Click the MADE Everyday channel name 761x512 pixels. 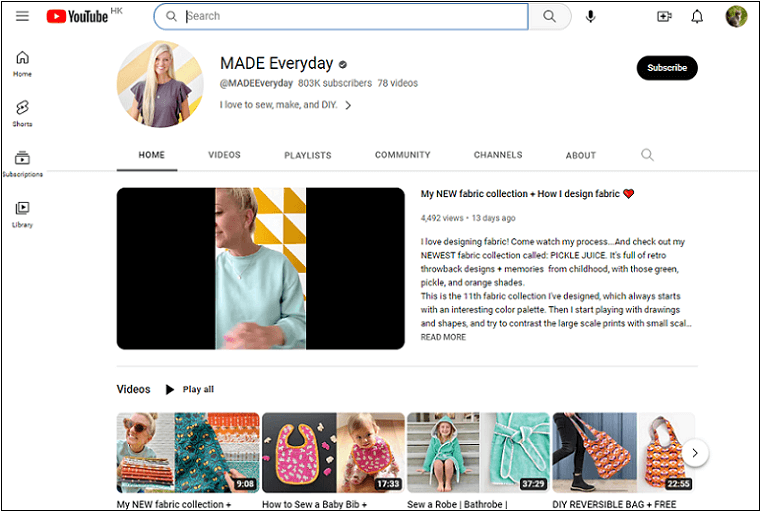pyautogui.click(x=277, y=64)
